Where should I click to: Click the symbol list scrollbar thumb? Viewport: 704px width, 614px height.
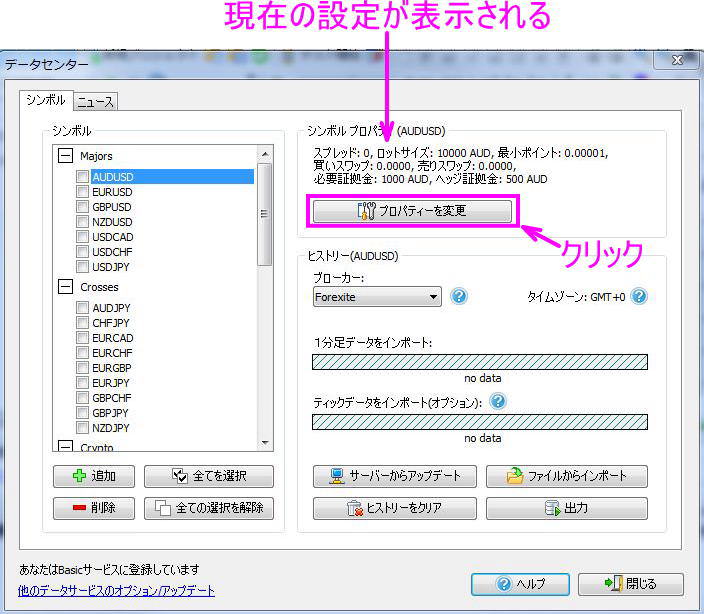(265, 214)
